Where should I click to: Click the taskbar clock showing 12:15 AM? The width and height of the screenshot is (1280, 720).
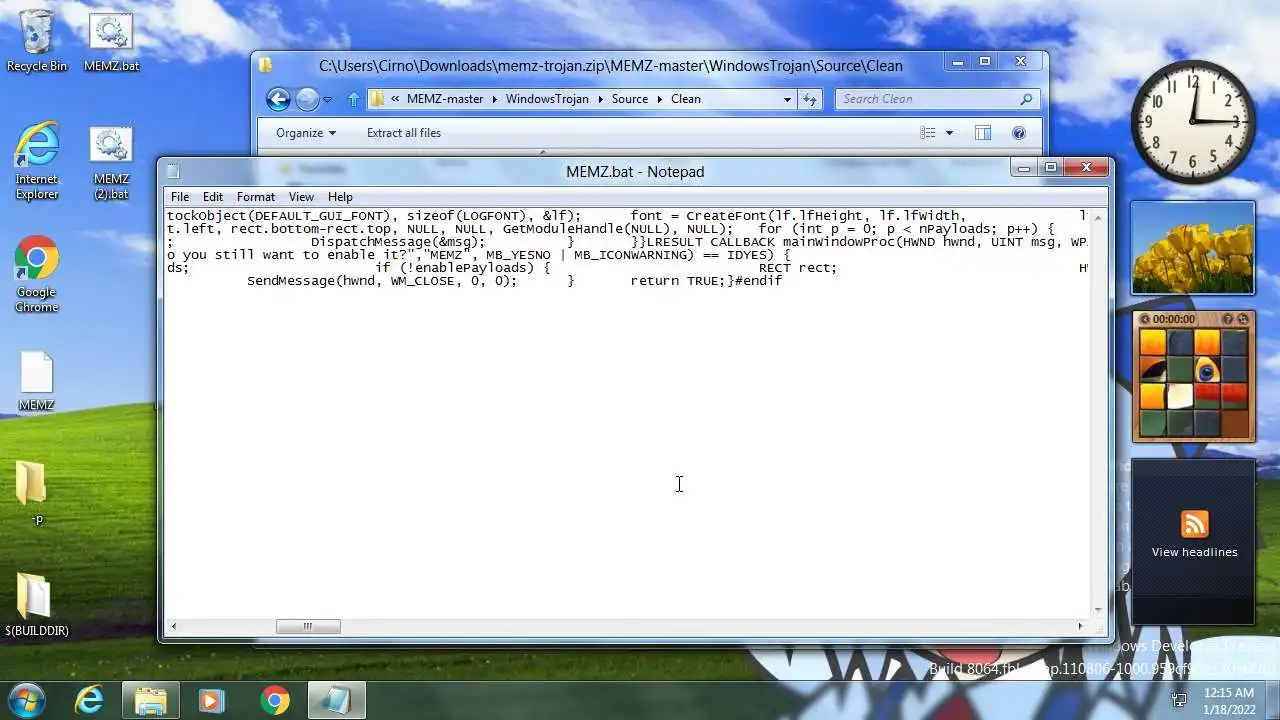(x=1229, y=700)
